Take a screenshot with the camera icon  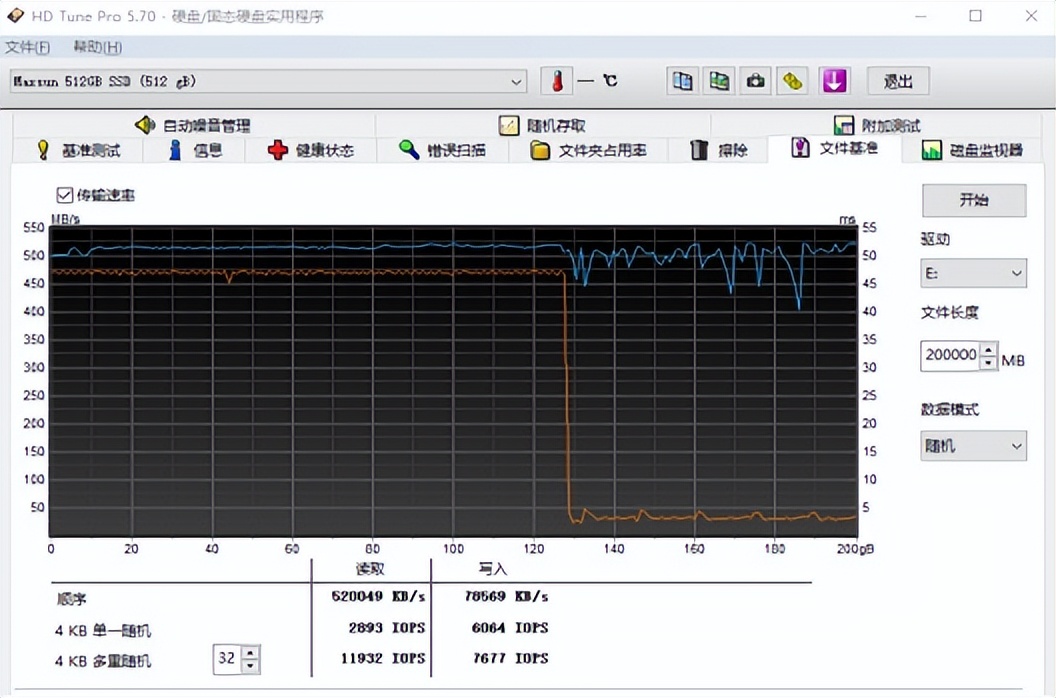[x=756, y=80]
